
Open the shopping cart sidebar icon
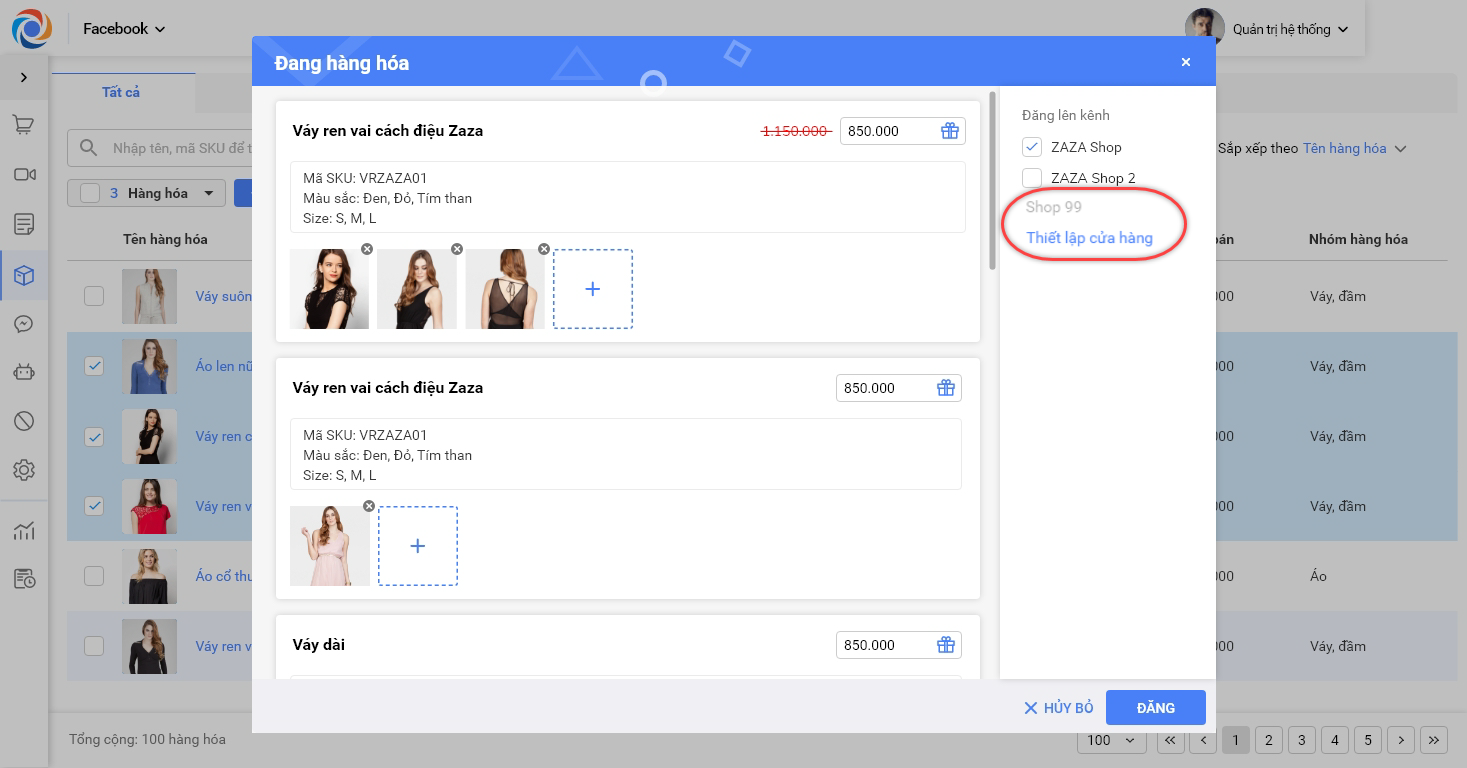[x=24, y=125]
